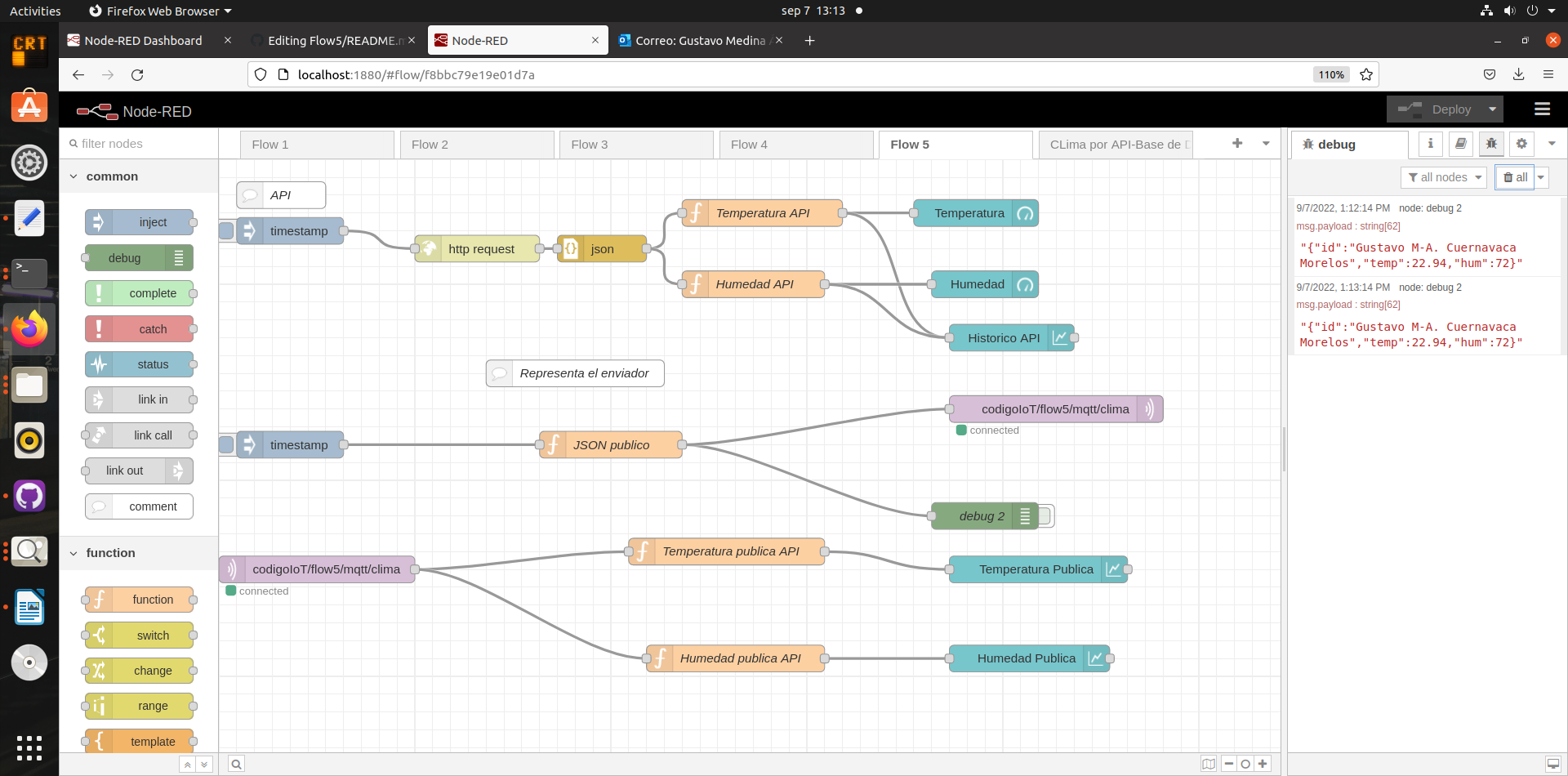This screenshot has width=1568, height=776.
Task: Trigger the upper timestamp inject button
Action: (226, 231)
